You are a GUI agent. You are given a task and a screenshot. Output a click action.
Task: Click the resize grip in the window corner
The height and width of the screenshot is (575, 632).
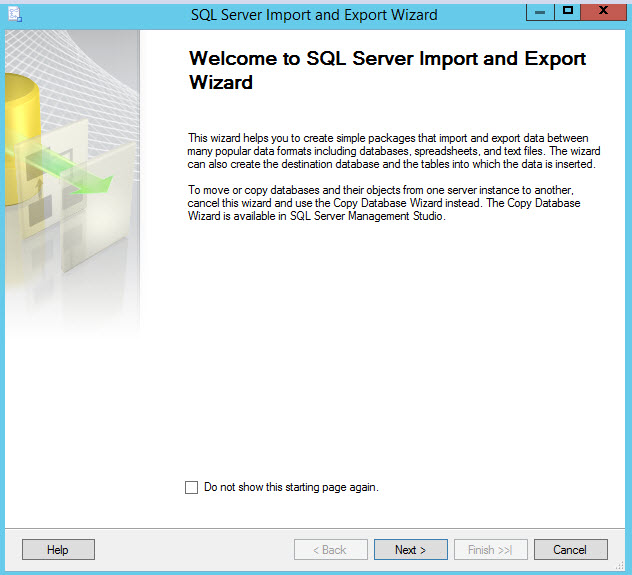(x=620, y=565)
